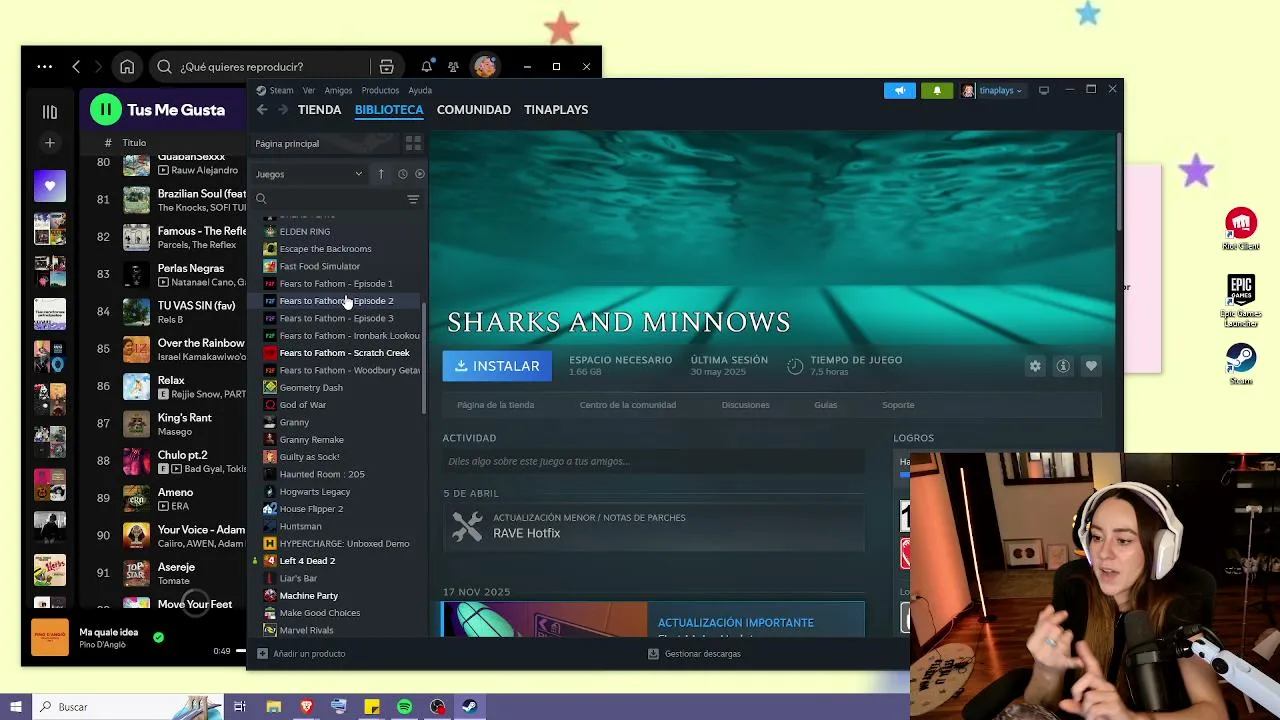The image size is (1280, 720).
Task: Click the recent activity clock filter icon
Action: [x=403, y=174]
